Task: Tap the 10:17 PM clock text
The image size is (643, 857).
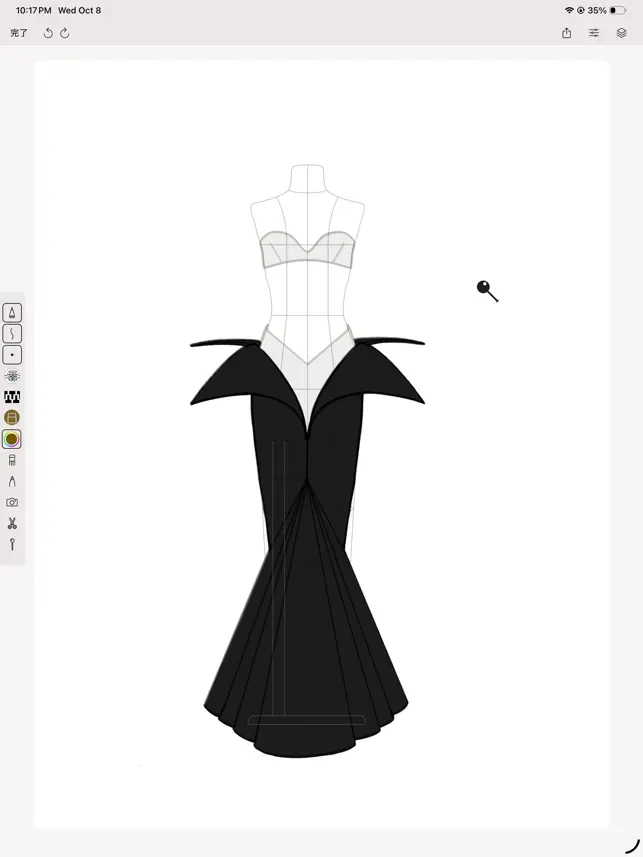Action: [x=33, y=10]
